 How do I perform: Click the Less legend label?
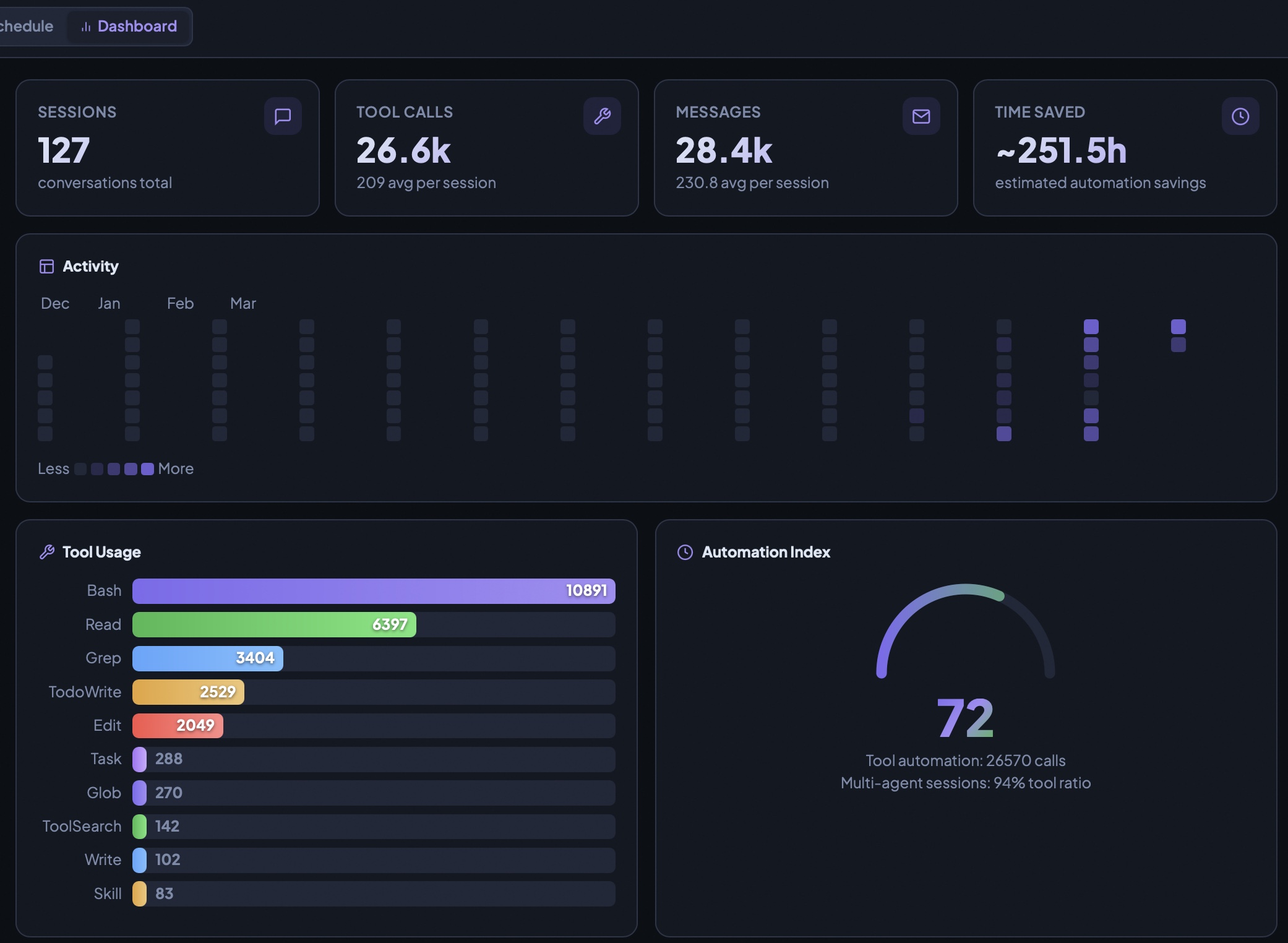tap(53, 468)
